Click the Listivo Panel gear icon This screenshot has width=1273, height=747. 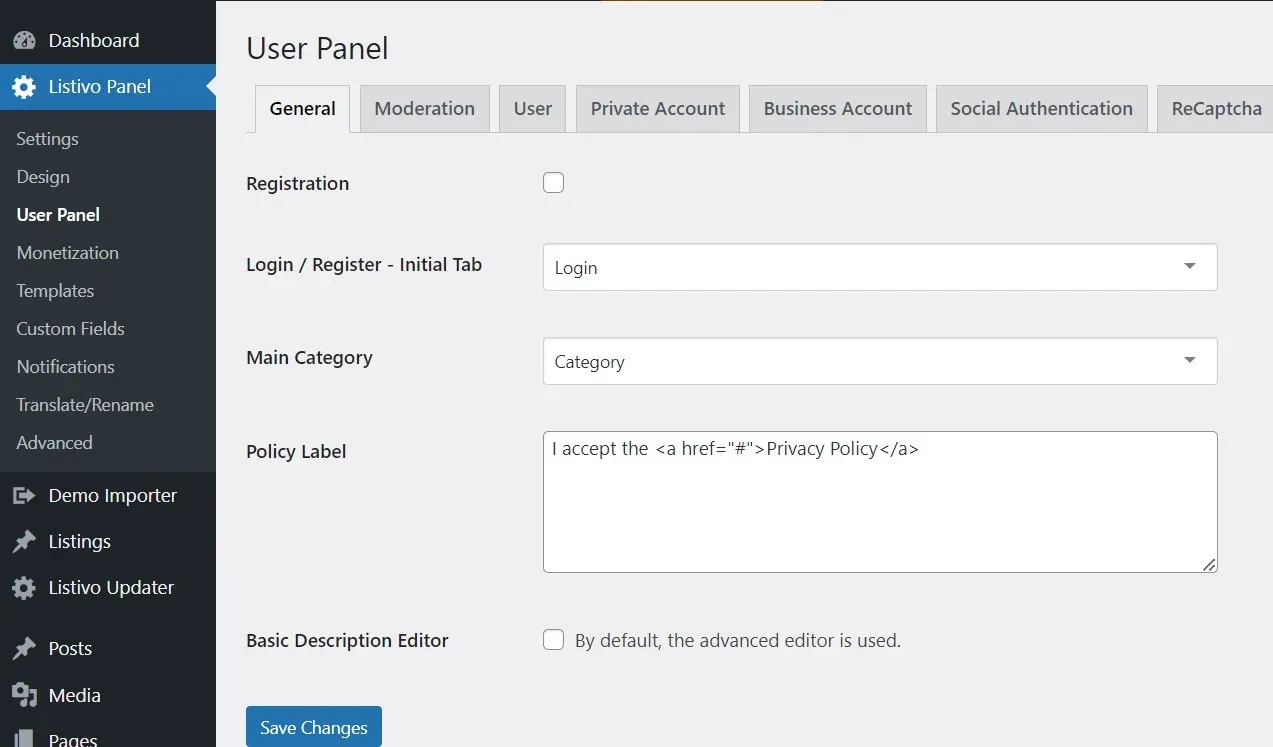click(x=24, y=87)
